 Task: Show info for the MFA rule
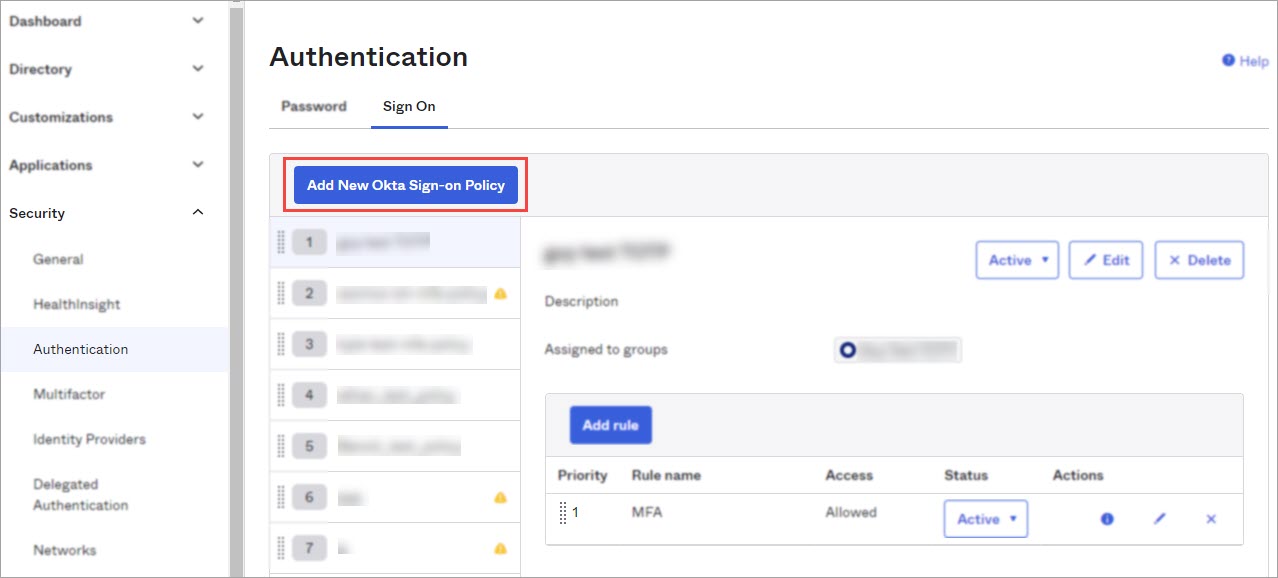click(1107, 519)
